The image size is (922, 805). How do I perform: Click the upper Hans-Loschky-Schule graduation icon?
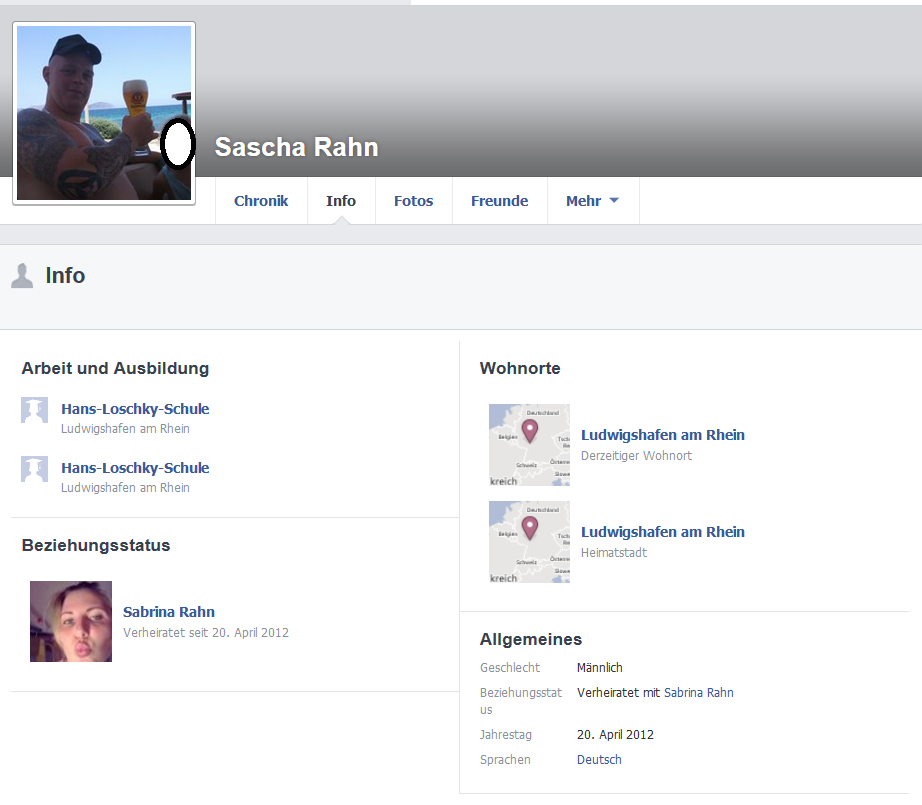pyautogui.click(x=35, y=410)
